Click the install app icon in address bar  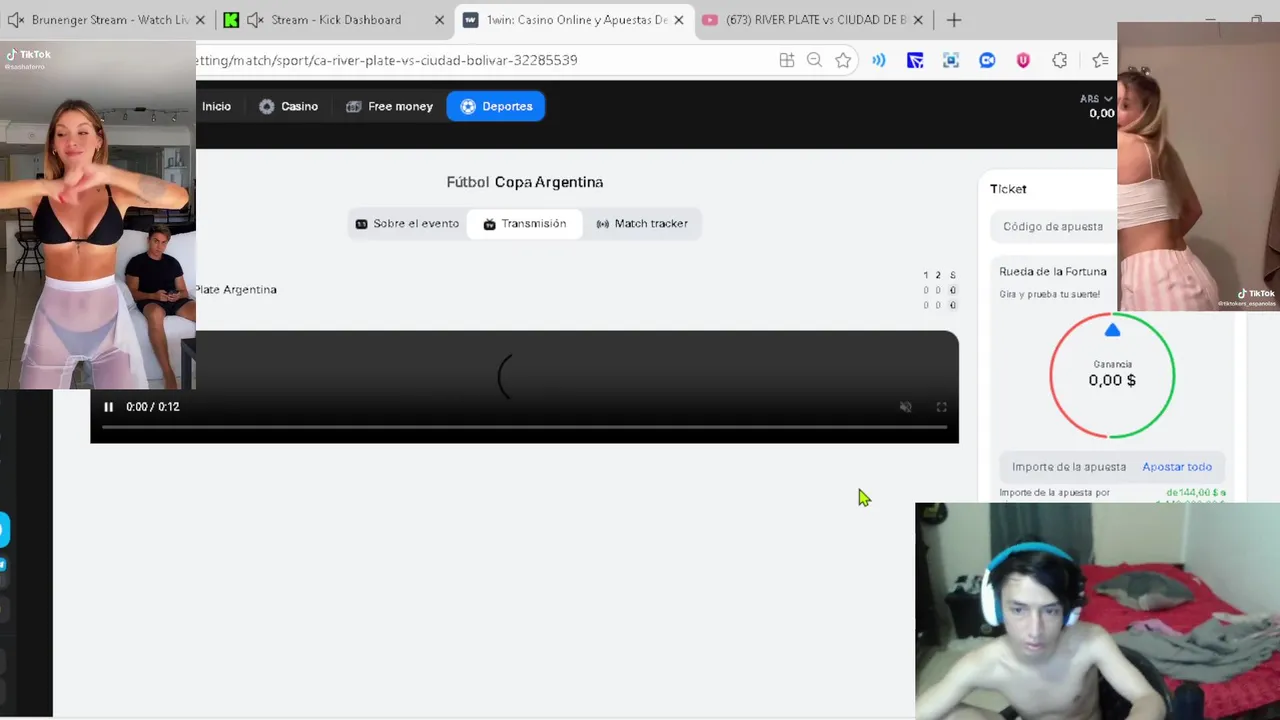(787, 60)
